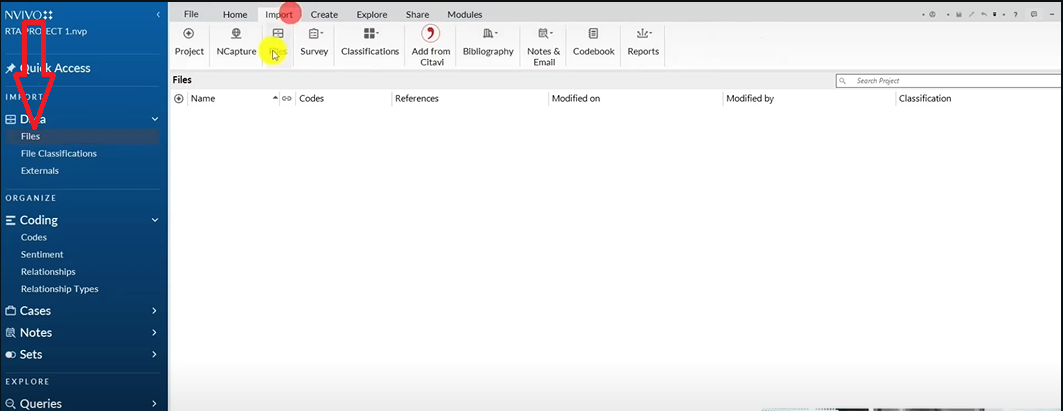Open the Classifications import icon
This screenshot has height=411, width=1063.
[x=370, y=35]
